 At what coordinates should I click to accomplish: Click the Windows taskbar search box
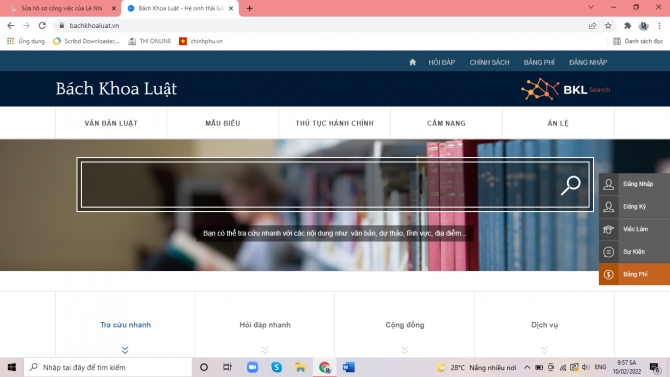108,367
